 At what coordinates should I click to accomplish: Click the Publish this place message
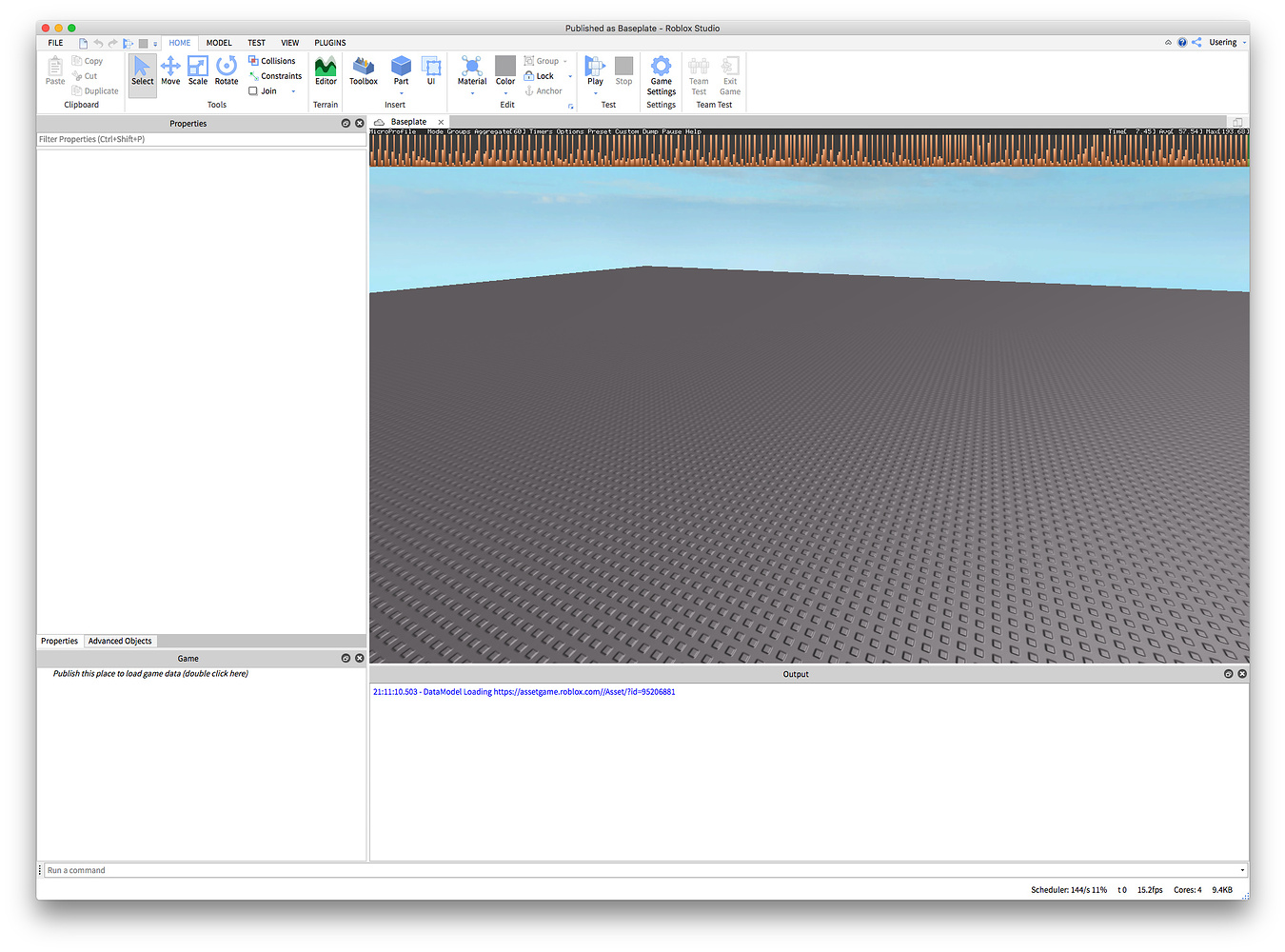150,674
